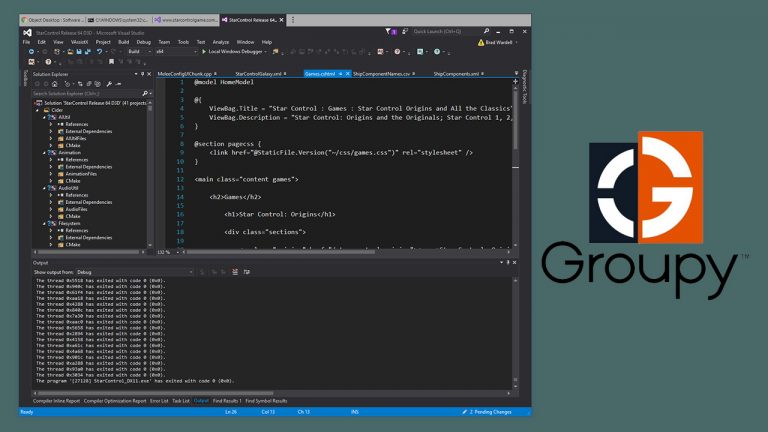Click the Pending Changes pencil icon

[x=464, y=412]
